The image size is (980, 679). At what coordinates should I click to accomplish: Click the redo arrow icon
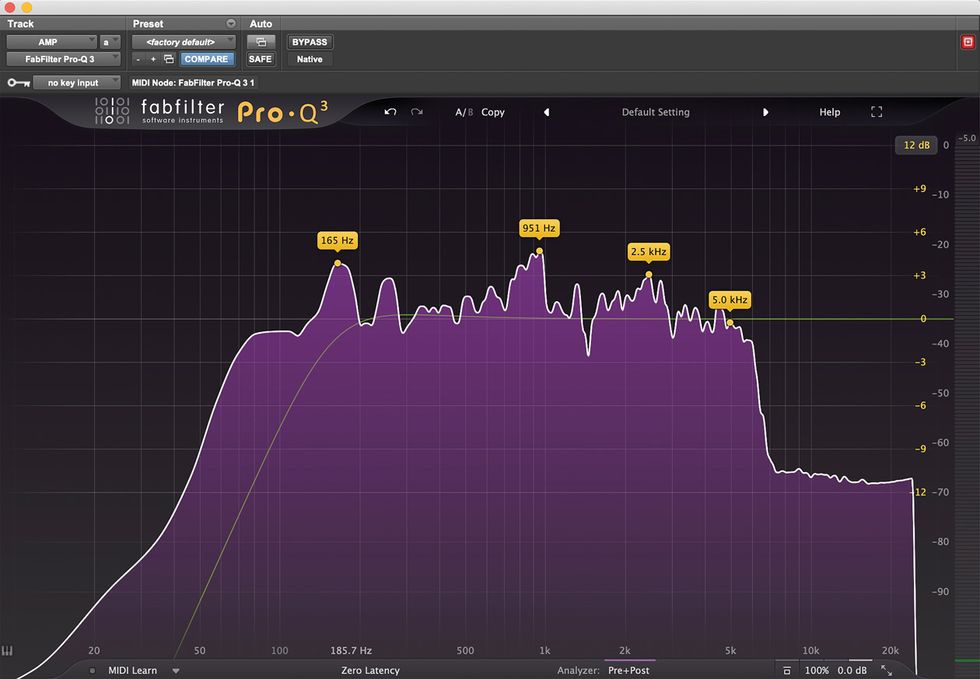pyautogui.click(x=417, y=112)
